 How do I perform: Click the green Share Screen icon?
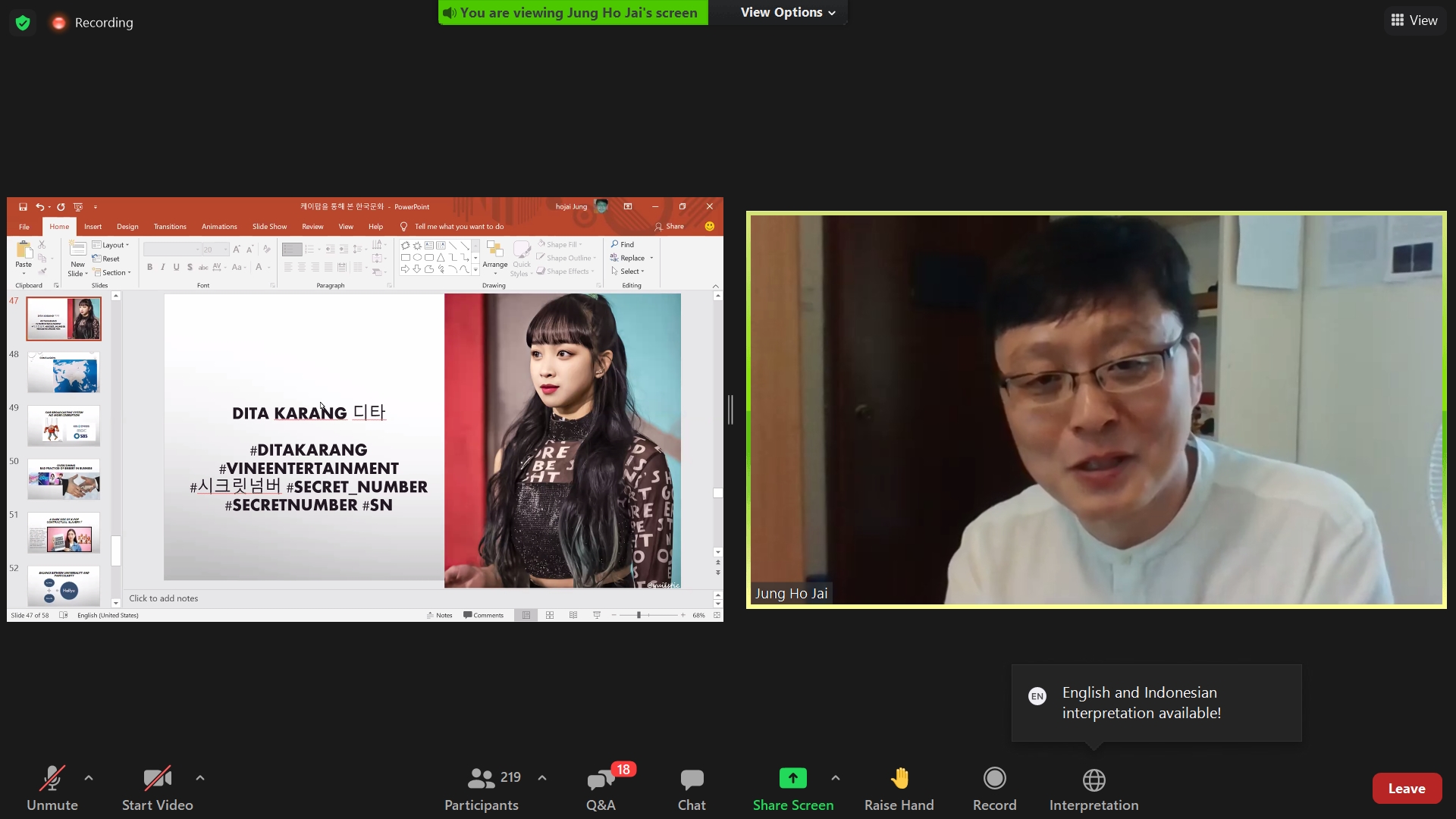(792, 780)
